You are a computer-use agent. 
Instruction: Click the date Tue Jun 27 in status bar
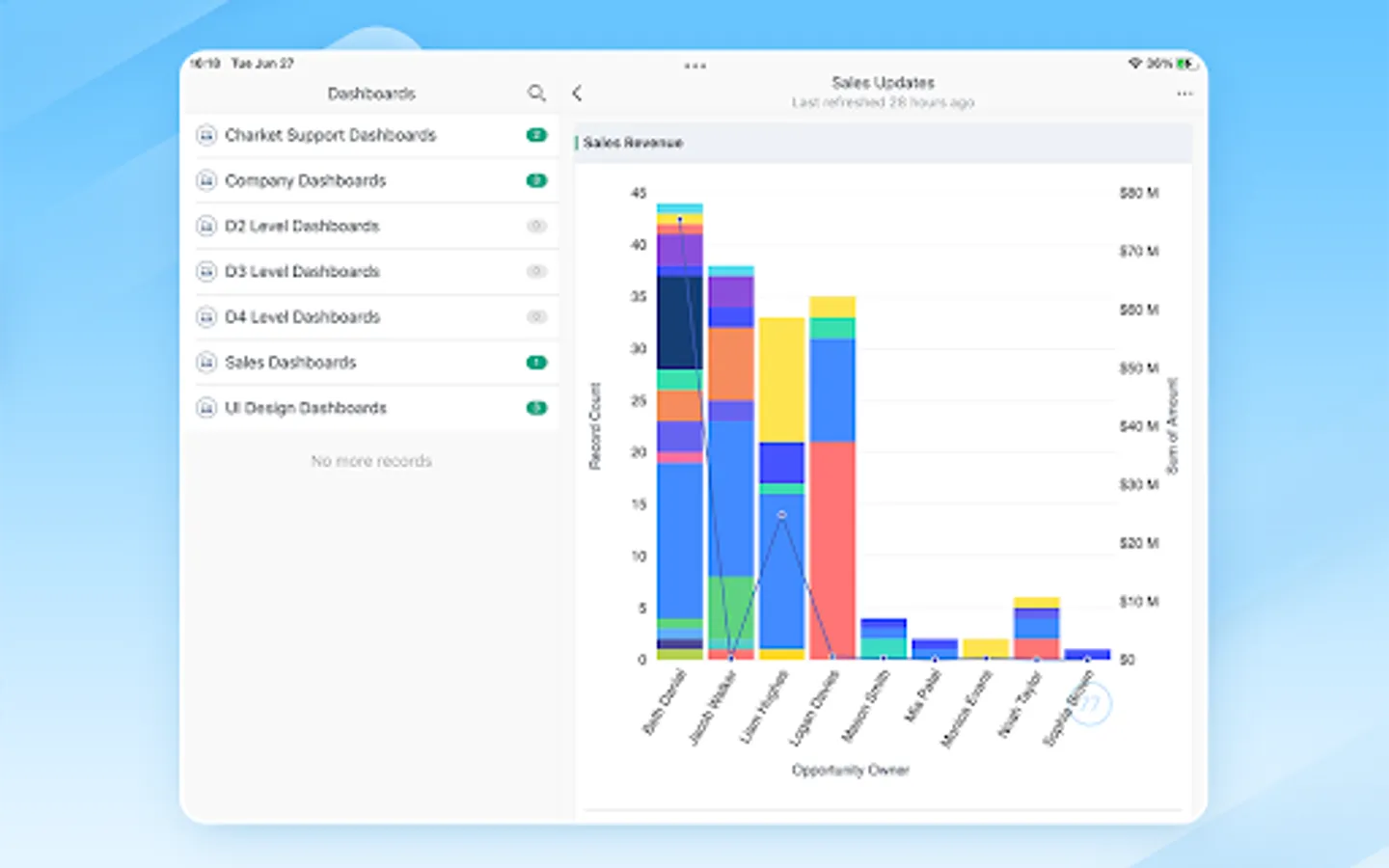[262, 64]
